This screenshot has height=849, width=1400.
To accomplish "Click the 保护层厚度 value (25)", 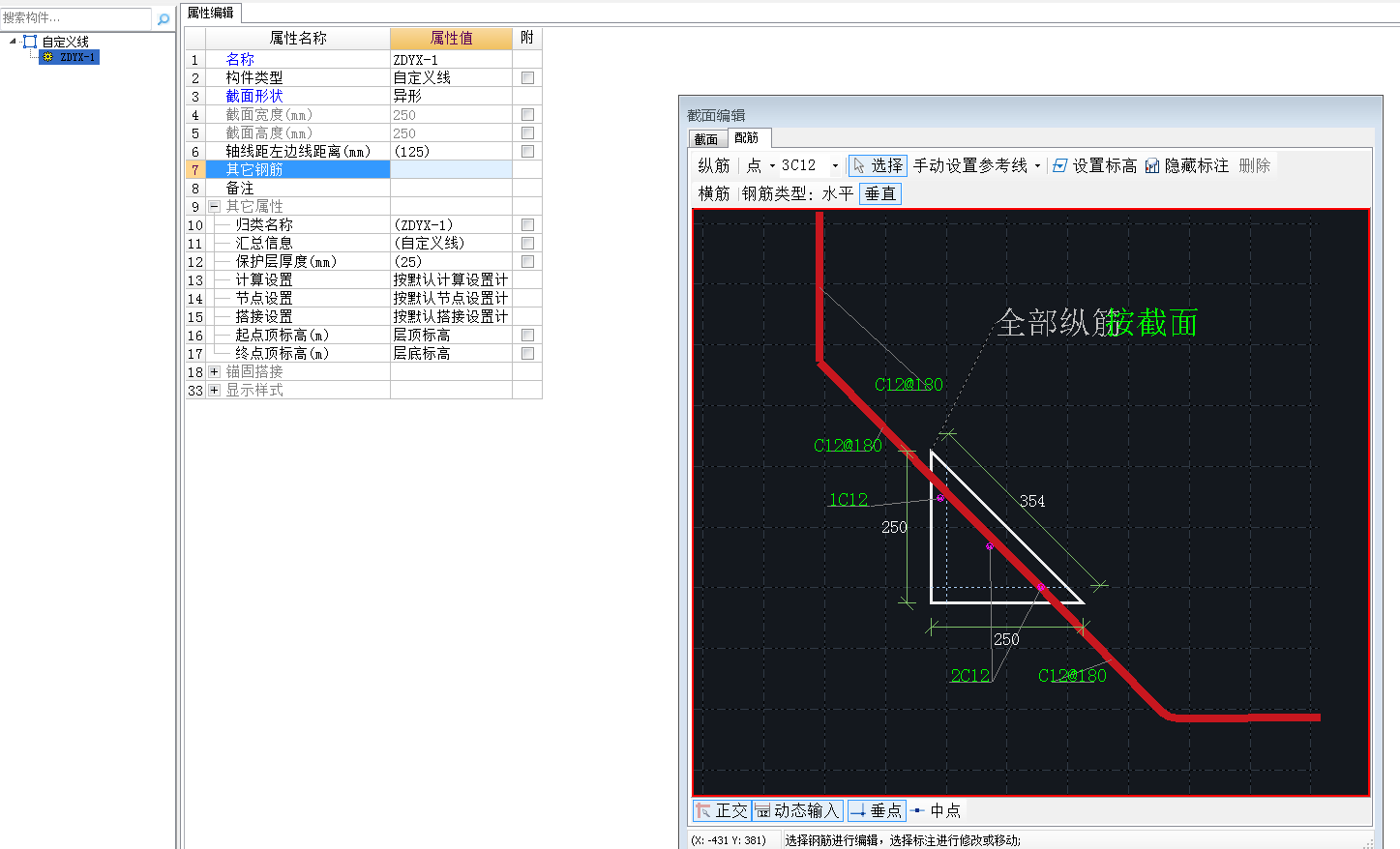I will [451, 261].
